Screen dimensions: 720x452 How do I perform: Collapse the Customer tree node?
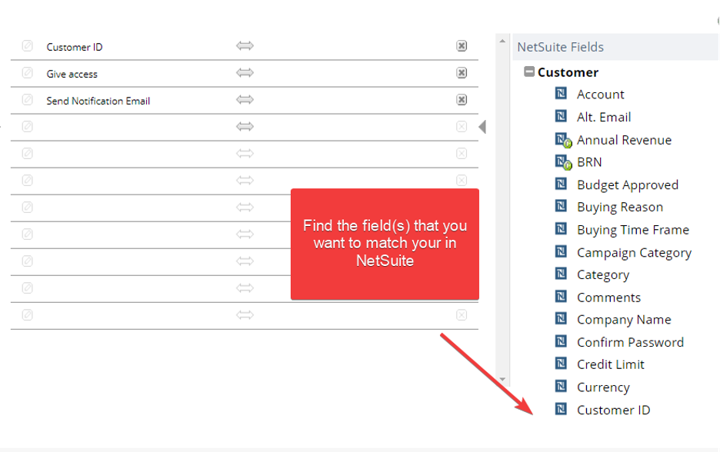tap(529, 72)
